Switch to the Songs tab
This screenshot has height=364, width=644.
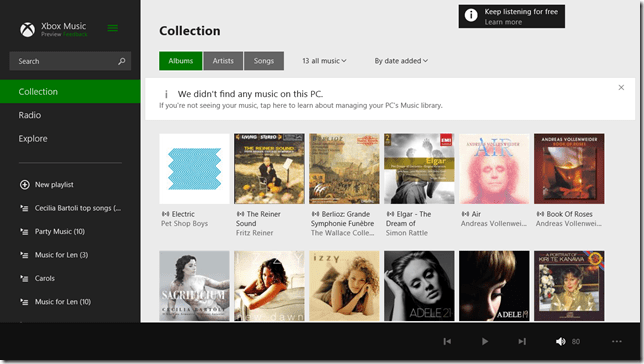pos(264,61)
